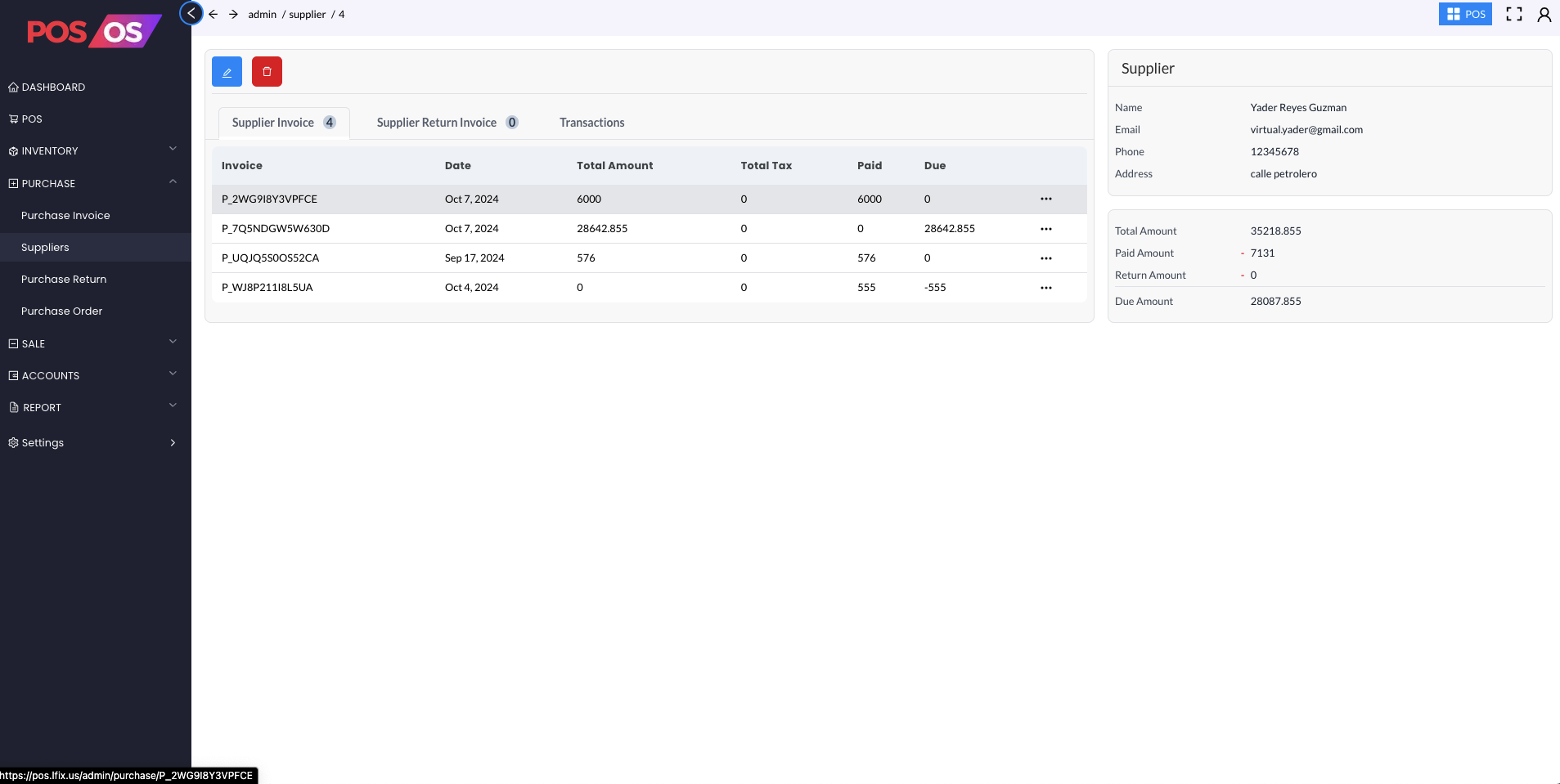Screen dimensions: 1560x784
Task: Open the Purchase Order page
Action: point(61,311)
